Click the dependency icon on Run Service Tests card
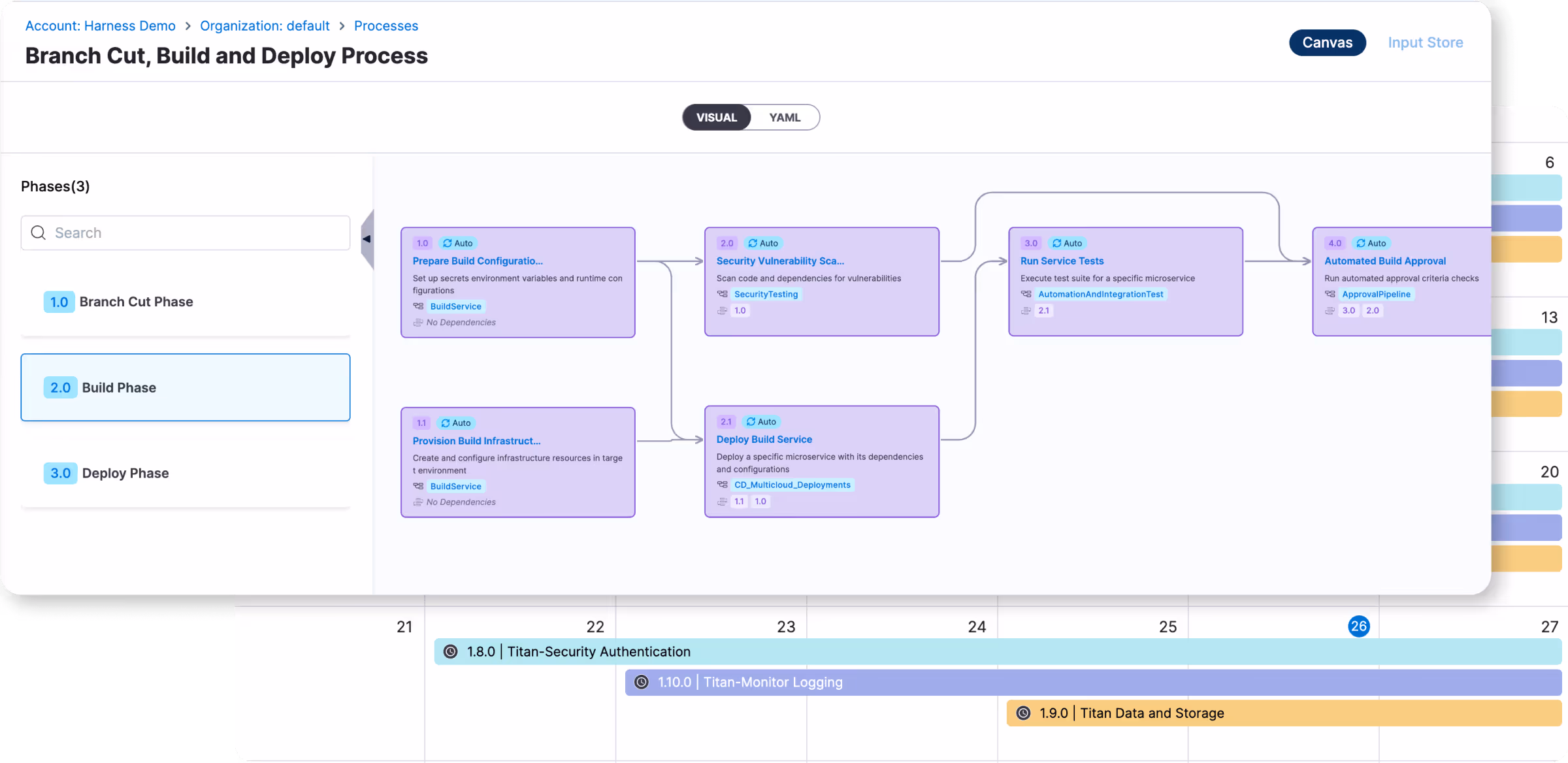This screenshot has width=1568, height=763. (1026, 310)
